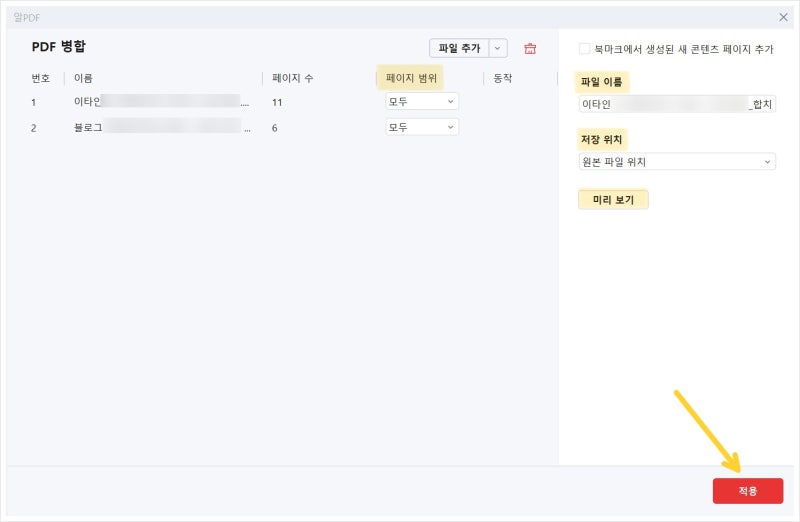This screenshot has height=522, width=800.
Task: Click the file name input field
Action: click(x=677, y=104)
